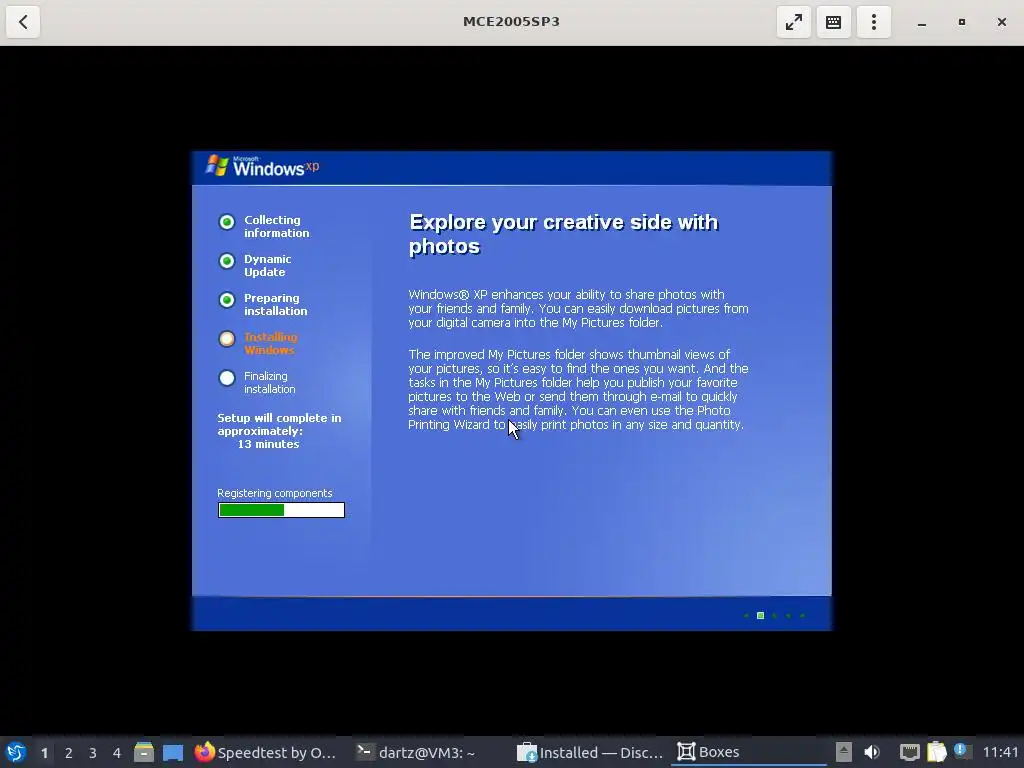Switch to the Installed — Discover window

tap(590, 752)
